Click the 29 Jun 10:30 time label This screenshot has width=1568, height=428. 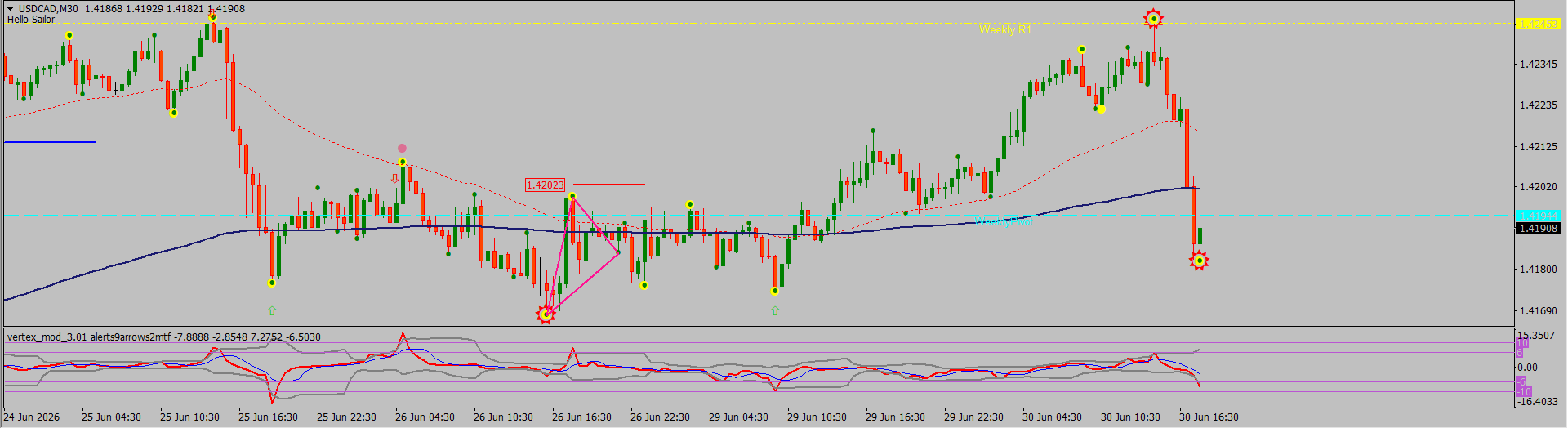pos(817,417)
